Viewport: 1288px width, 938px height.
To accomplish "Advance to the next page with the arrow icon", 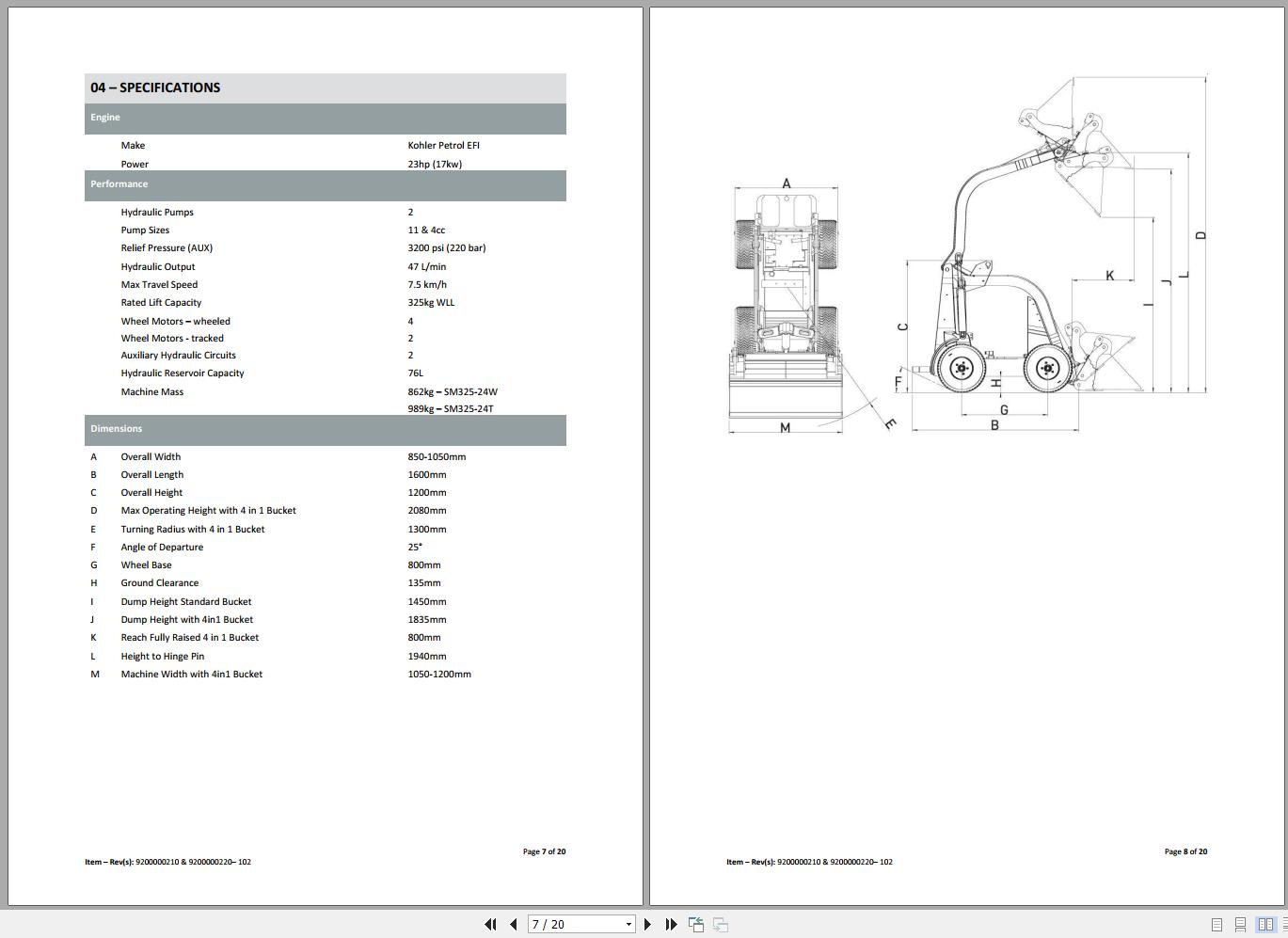I will point(648,924).
